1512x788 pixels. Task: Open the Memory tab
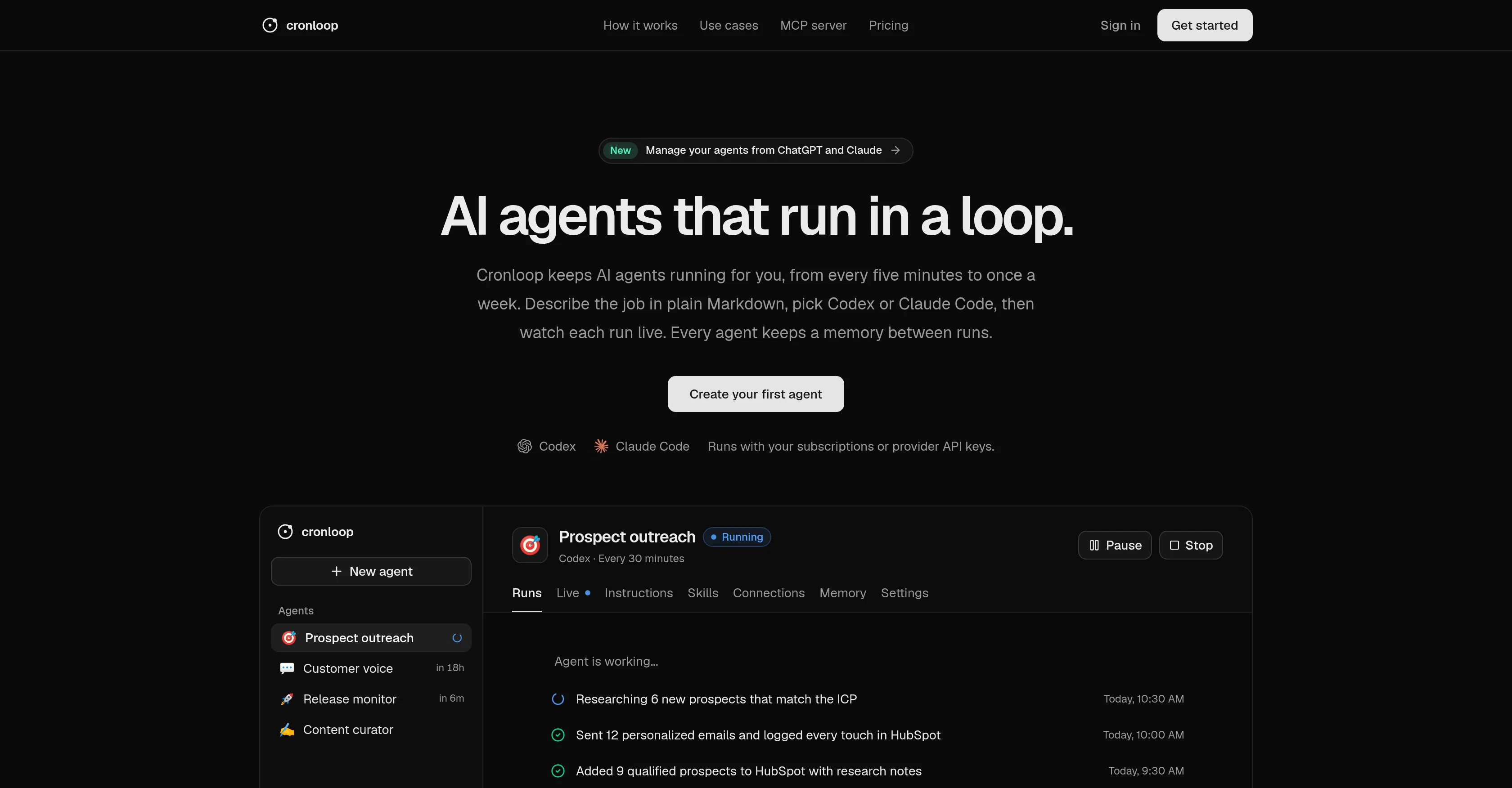pos(842,593)
